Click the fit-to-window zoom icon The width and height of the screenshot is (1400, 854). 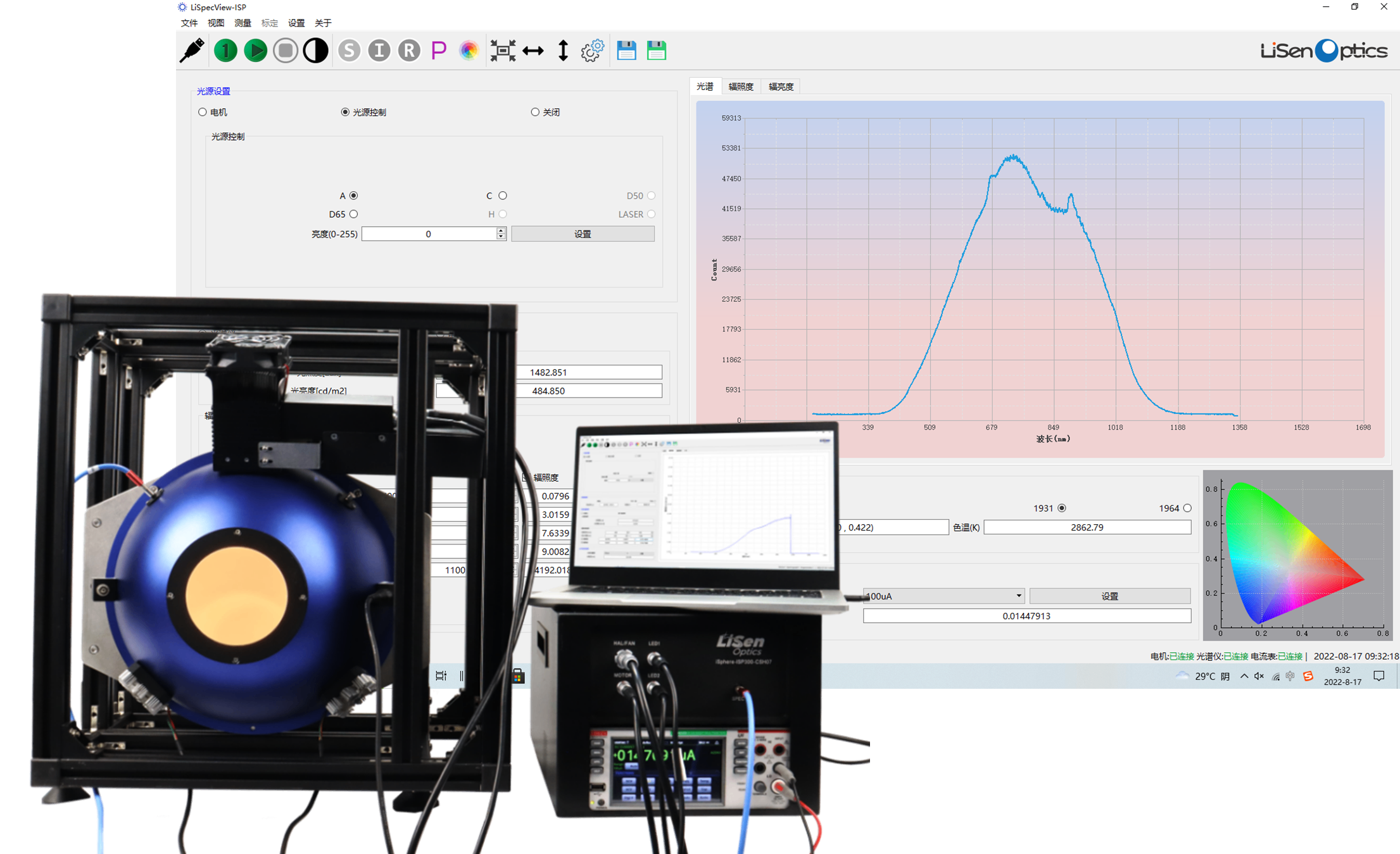(x=503, y=51)
